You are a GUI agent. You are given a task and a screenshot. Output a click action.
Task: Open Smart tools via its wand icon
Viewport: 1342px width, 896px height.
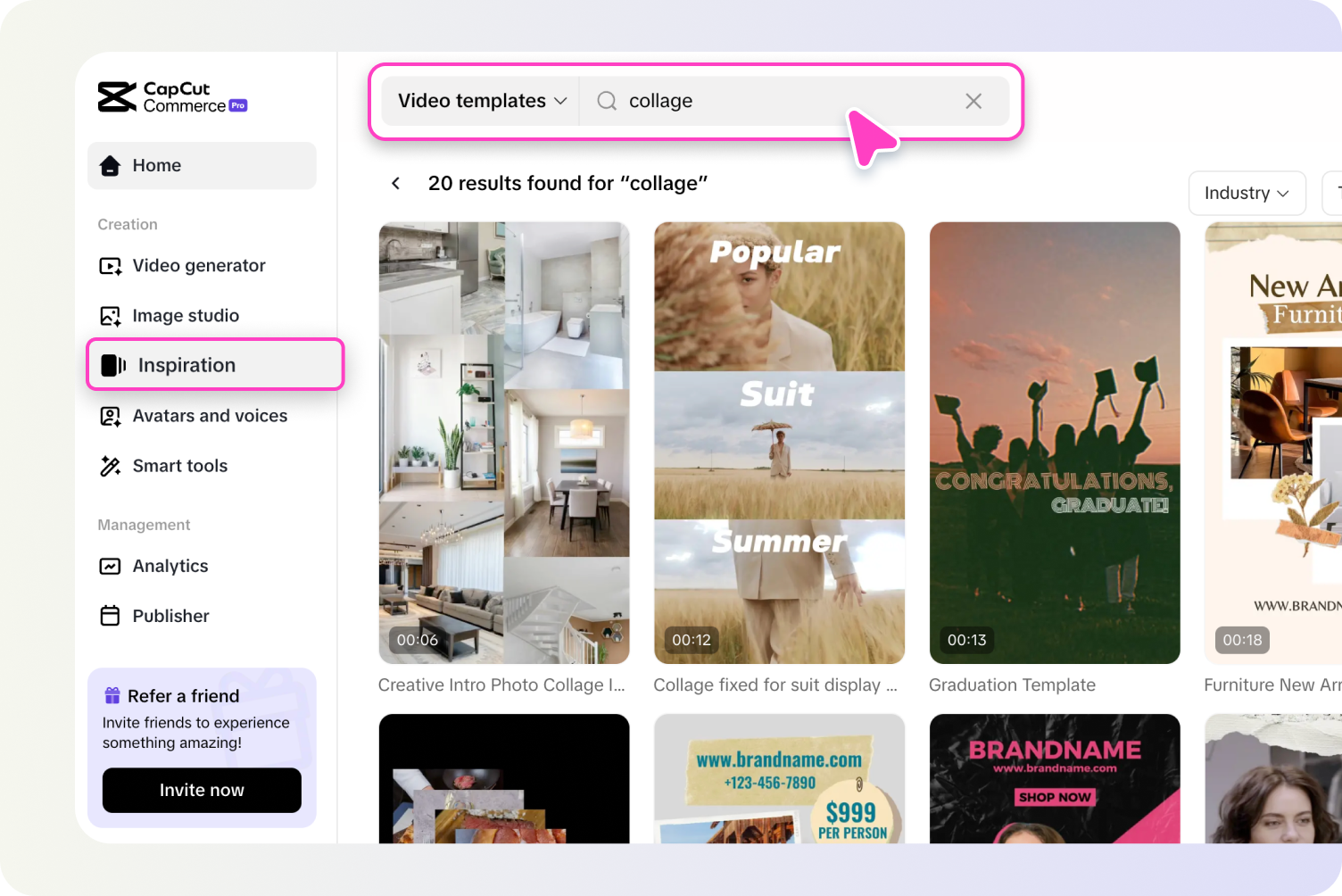[109, 465]
